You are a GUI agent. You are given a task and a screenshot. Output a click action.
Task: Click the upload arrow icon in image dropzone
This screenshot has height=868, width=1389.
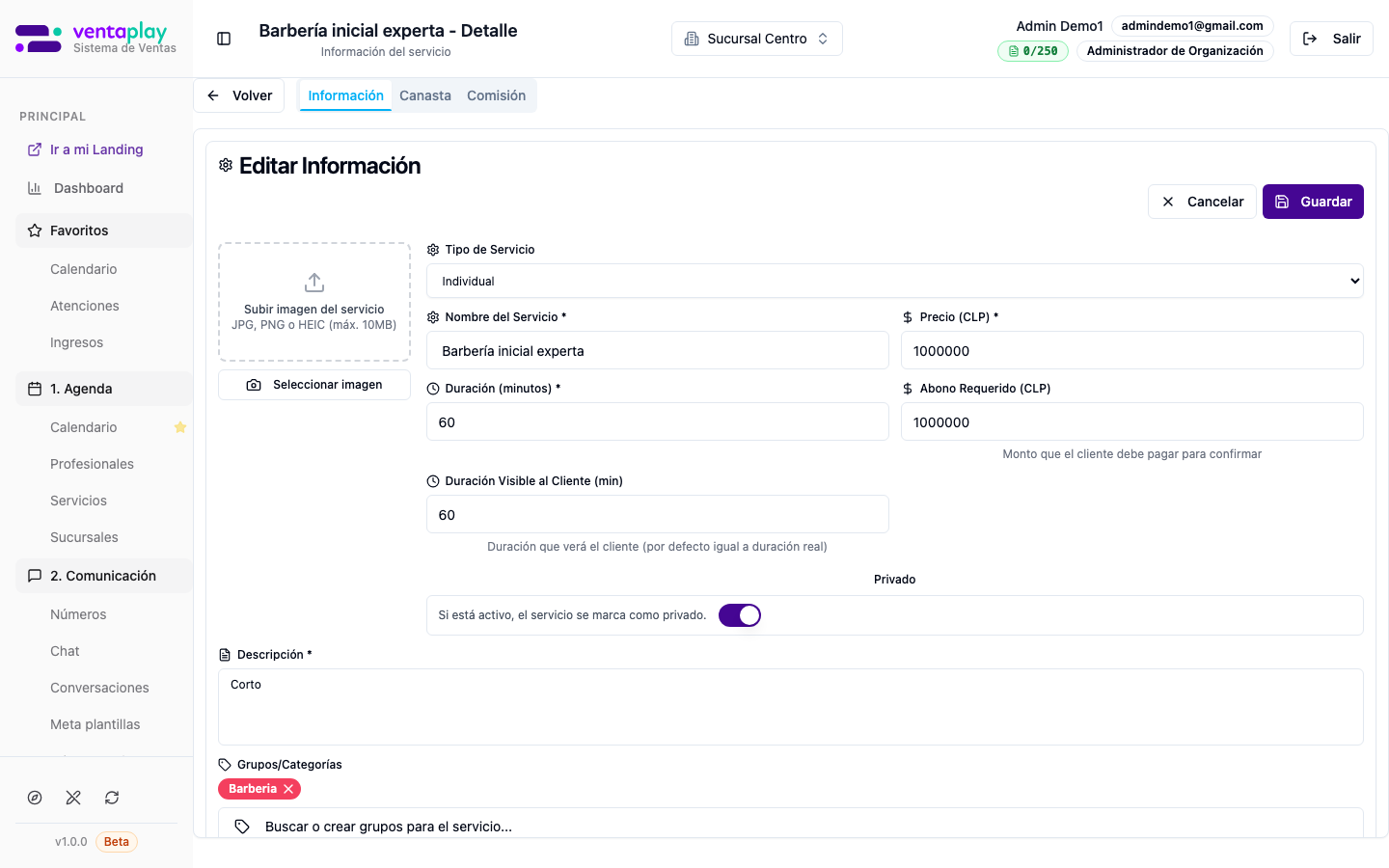(314, 283)
